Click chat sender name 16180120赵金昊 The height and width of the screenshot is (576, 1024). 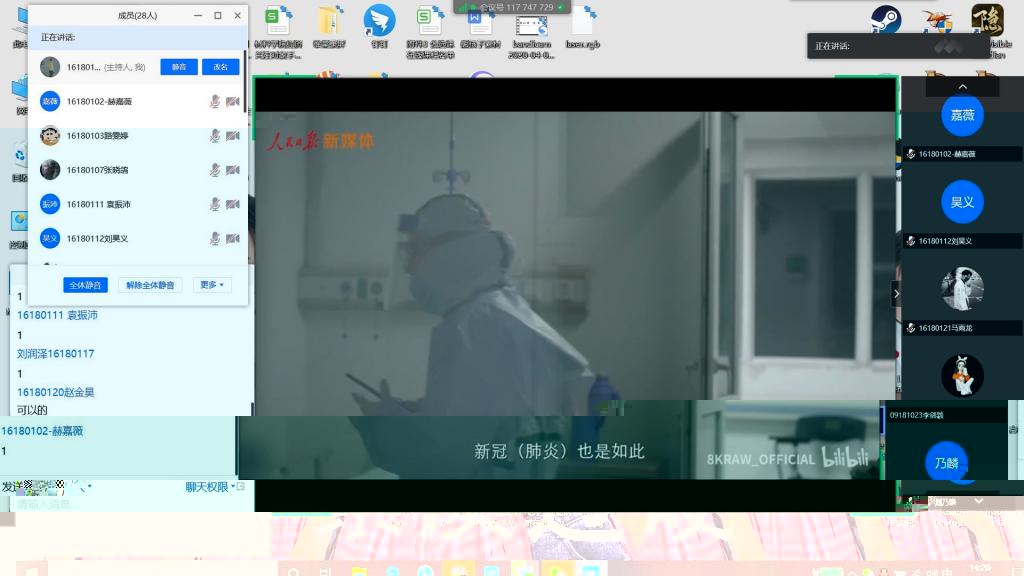(x=56, y=392)
